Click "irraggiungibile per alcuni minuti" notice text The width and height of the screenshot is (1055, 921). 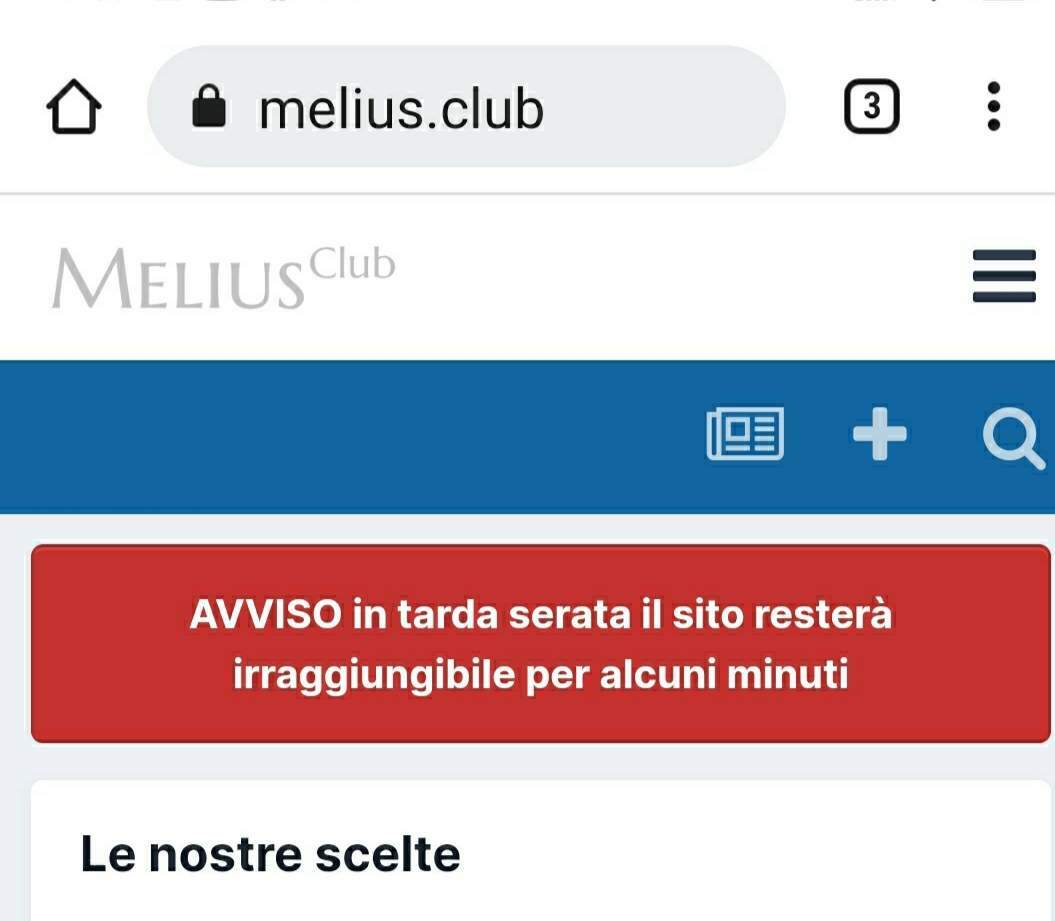[540, 673]
